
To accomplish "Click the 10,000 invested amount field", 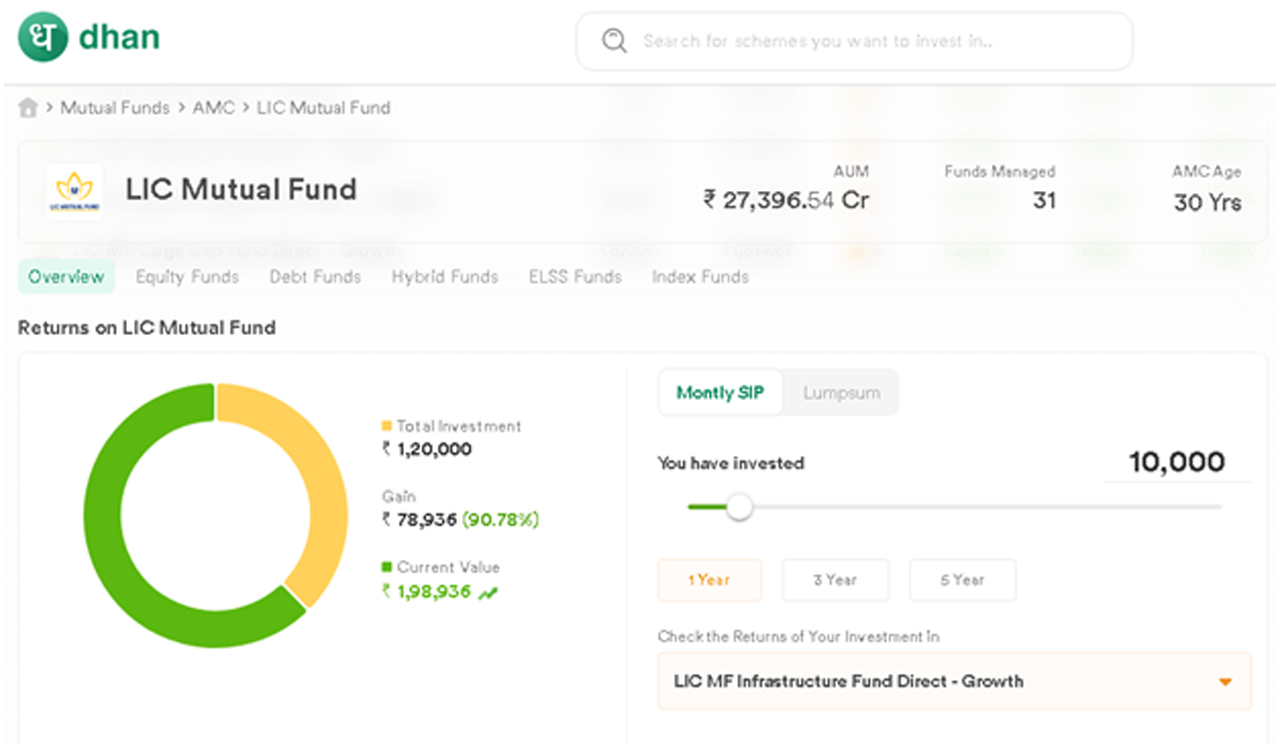I will click(x=1178, y=461).
